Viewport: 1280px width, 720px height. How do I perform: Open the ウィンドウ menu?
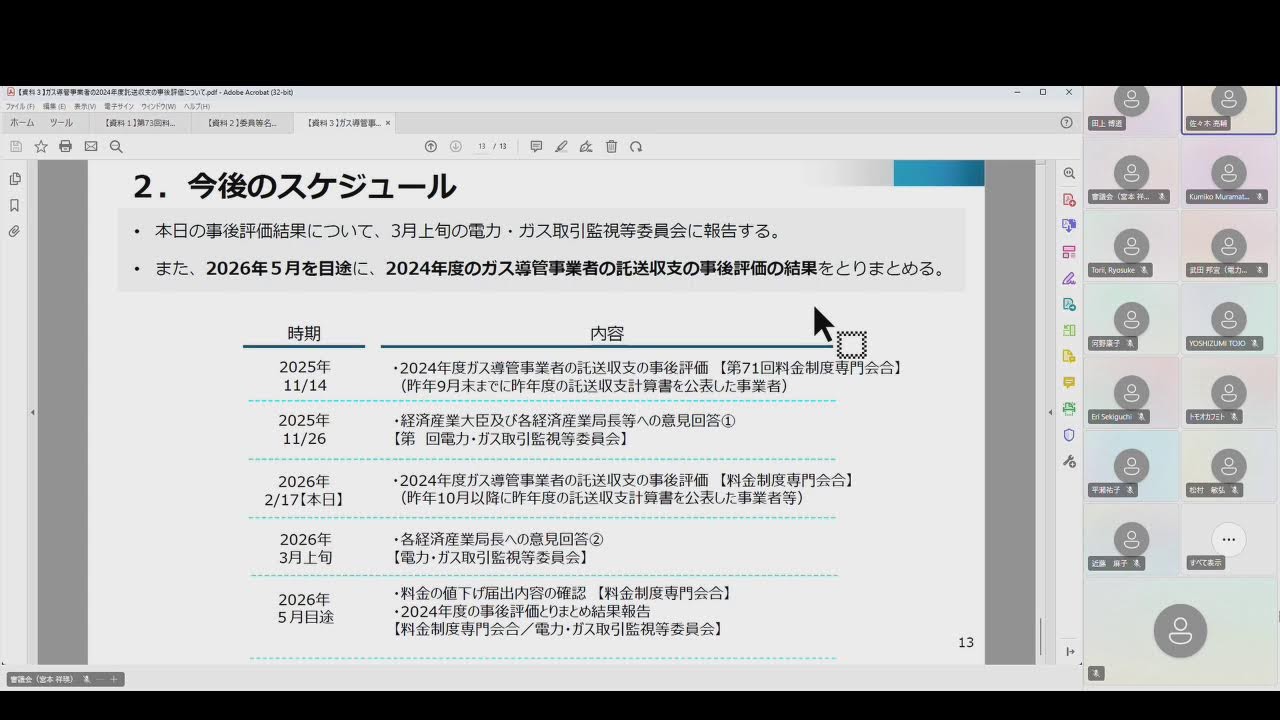point(158,106)
